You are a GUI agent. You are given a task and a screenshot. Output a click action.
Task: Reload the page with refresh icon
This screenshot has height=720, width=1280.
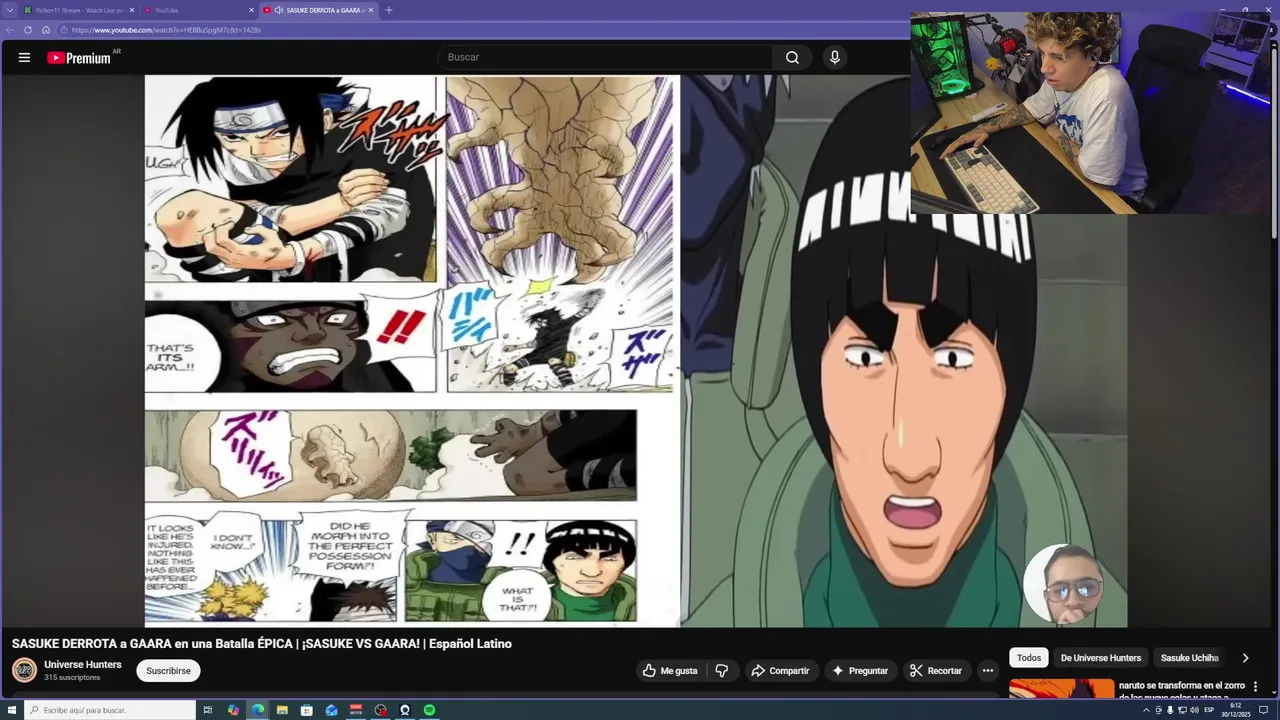click(28, 30)
